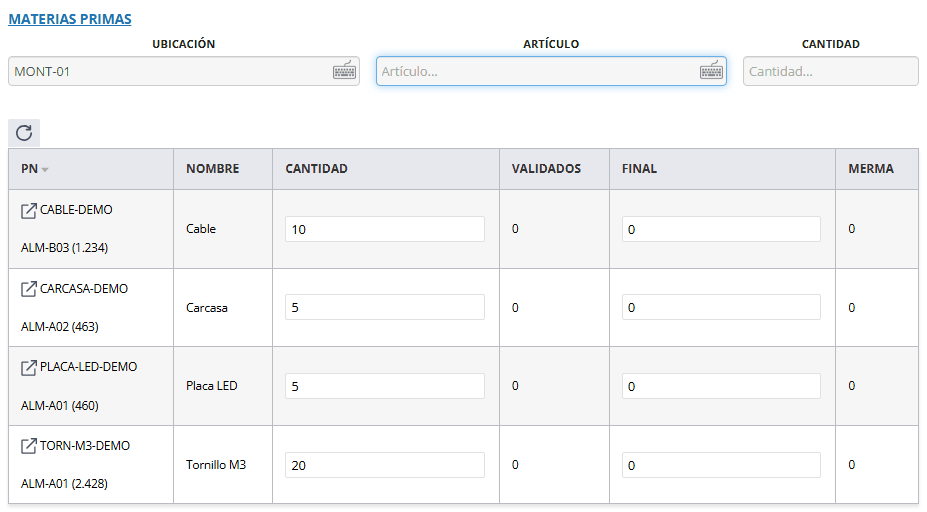This screenshot has height=512, width=927.
Task: Click location ALM-A01 (2.428)
Action: [64, 484]
